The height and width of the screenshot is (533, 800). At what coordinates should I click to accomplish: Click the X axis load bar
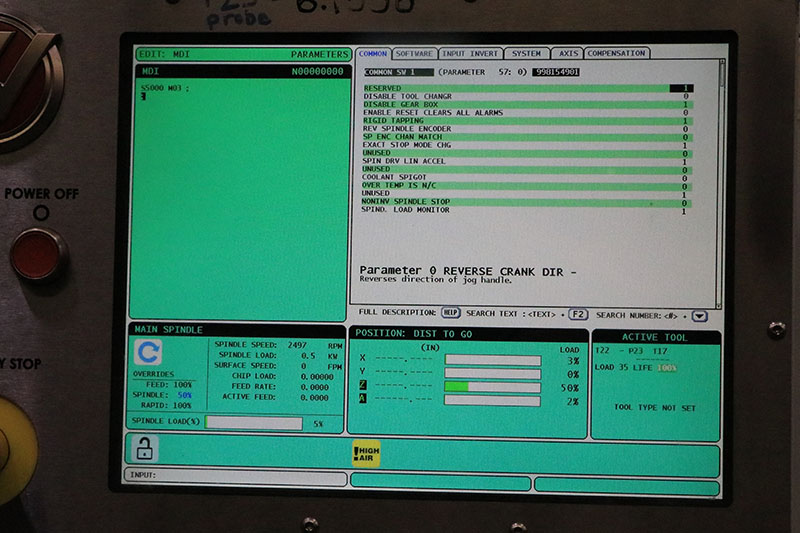click(x=492, y=360)
